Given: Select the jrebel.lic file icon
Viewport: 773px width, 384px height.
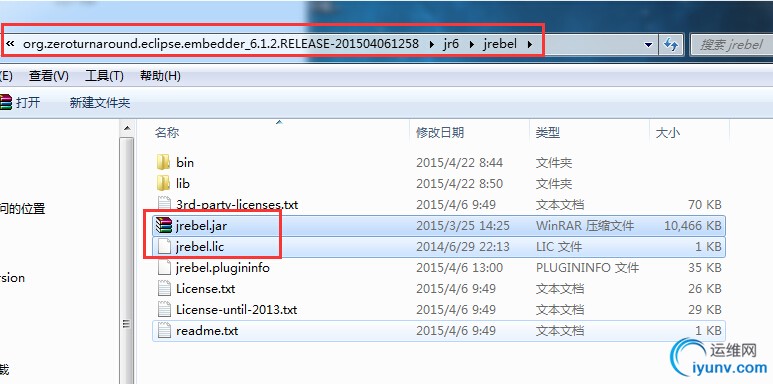Looking at the screenshot, I should tap(163, 246).
